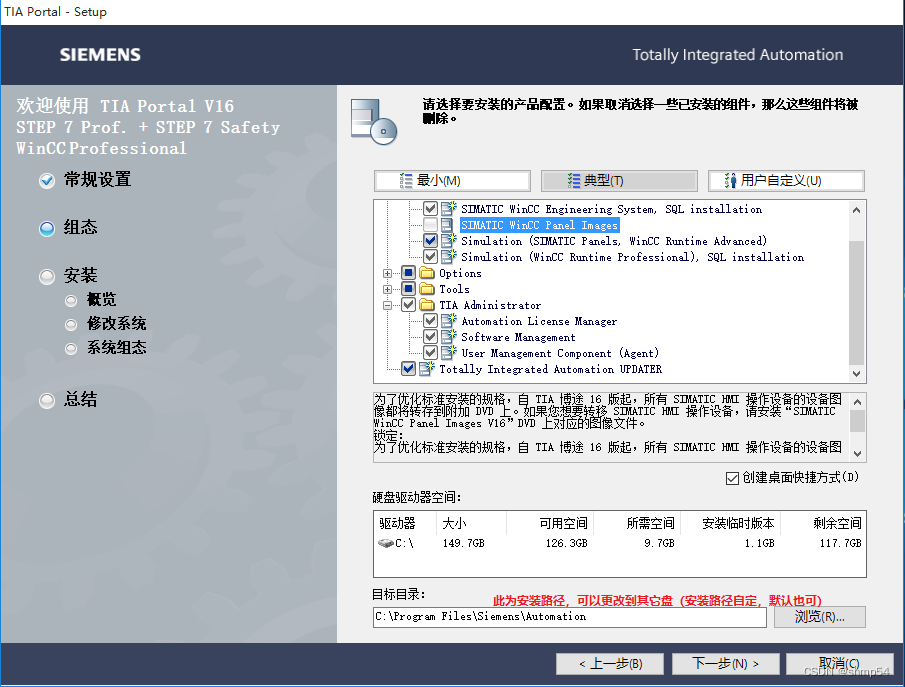Toggle the Simulation SIMATIC Panels checkbox
905x687 pixels.
coord(430,240)
